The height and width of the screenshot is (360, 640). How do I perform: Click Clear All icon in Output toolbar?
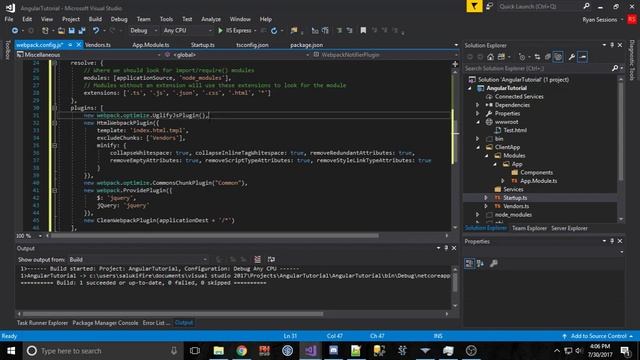click(x=258, y=260)
